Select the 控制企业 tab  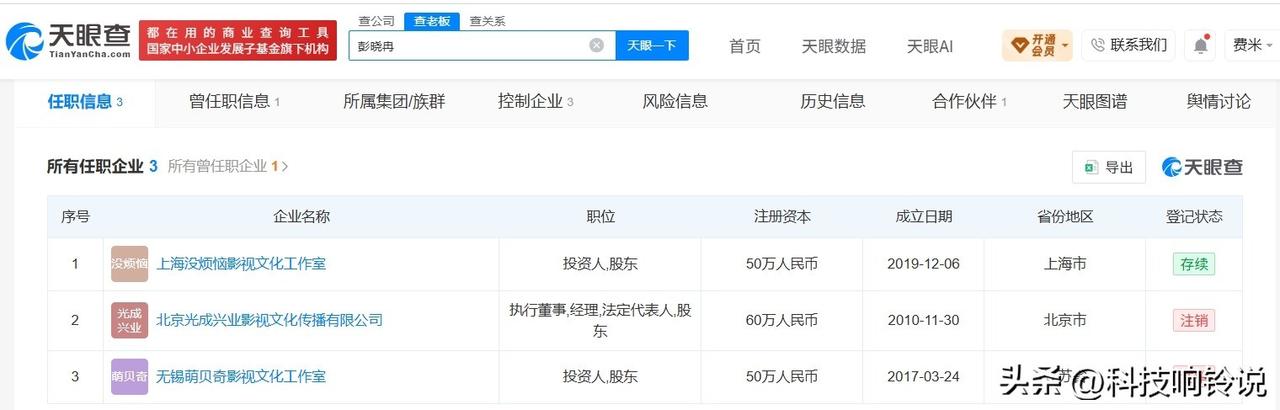point(535,101)
